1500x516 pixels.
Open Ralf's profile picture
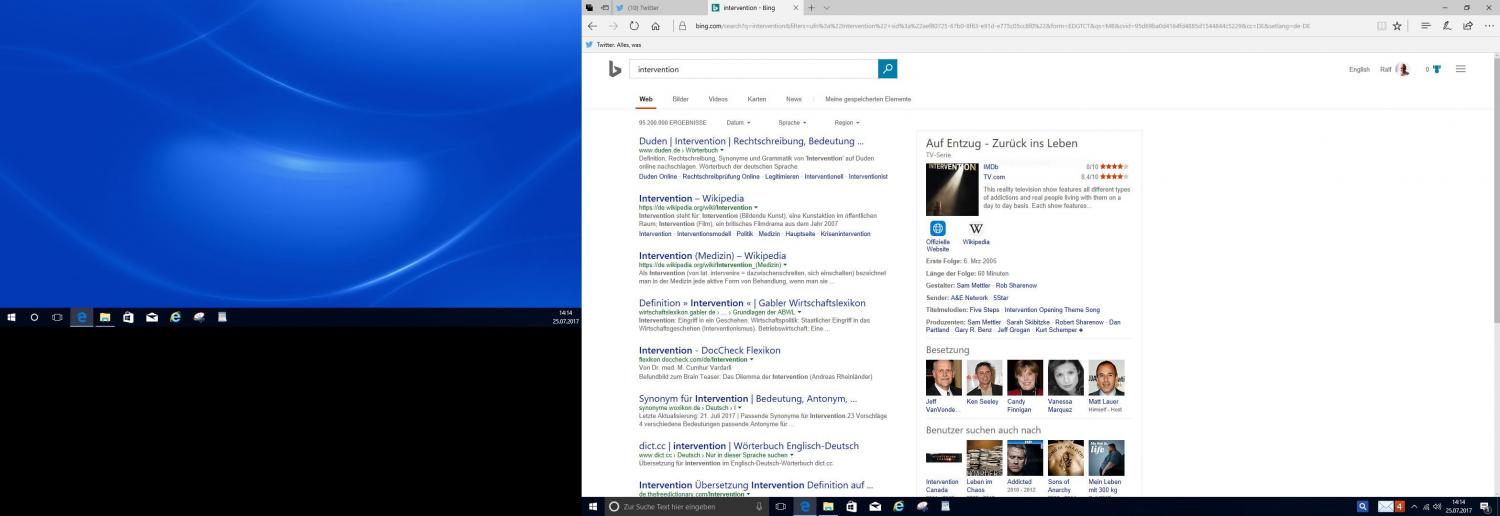pyautogui.click(x=1403, y=69)
